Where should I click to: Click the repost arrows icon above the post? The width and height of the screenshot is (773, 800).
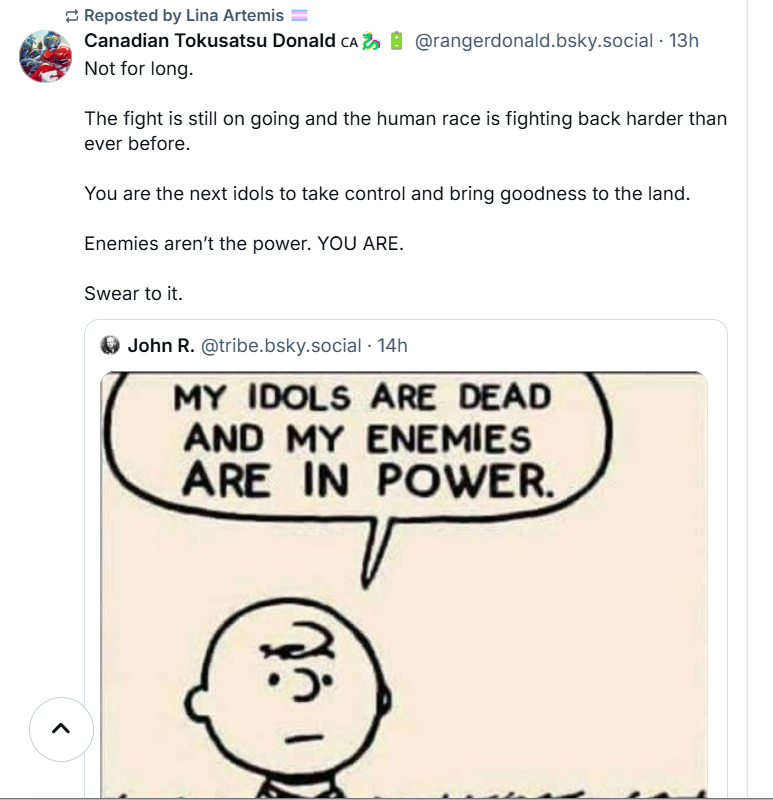[71, 16]
